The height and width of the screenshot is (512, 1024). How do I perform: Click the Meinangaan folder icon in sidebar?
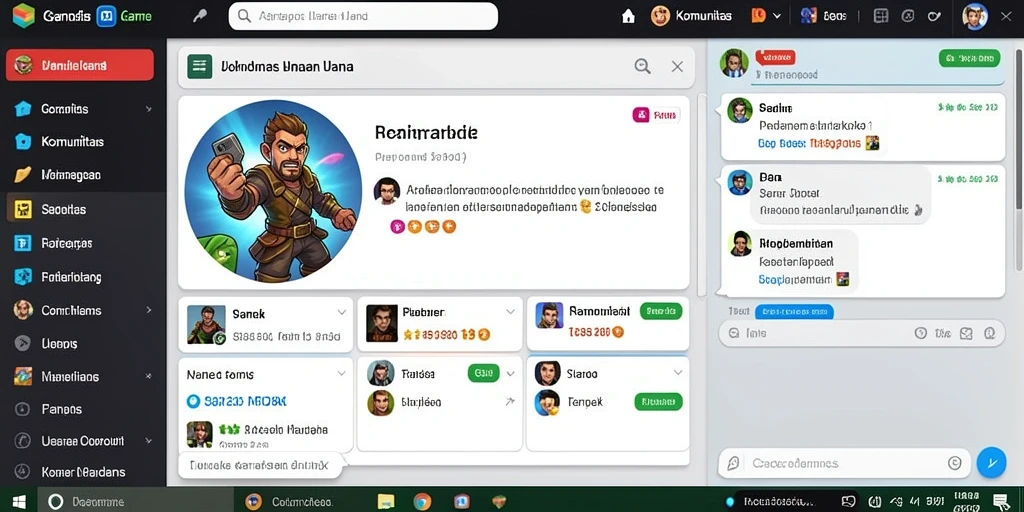tap(23, 175)
